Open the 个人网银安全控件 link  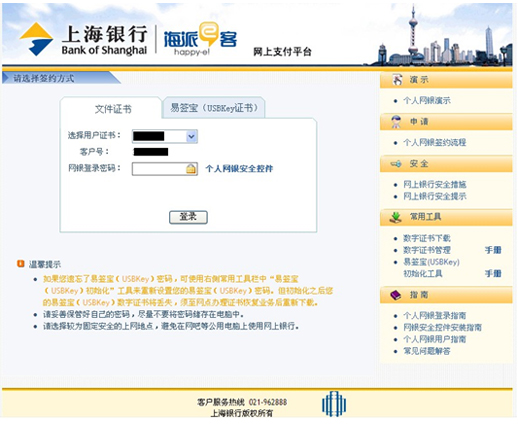pos(239,169)
